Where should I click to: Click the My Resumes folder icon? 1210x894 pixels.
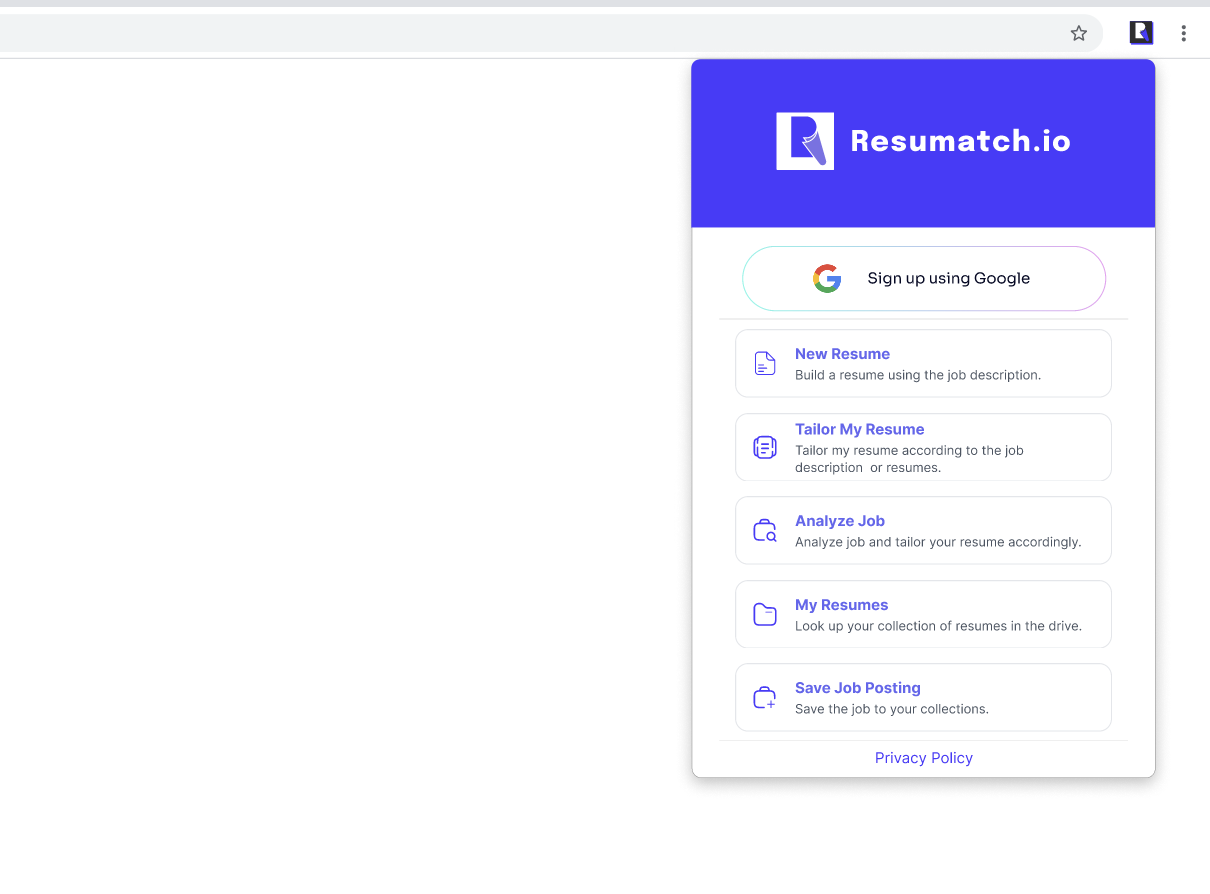click(x=765, y=614)
